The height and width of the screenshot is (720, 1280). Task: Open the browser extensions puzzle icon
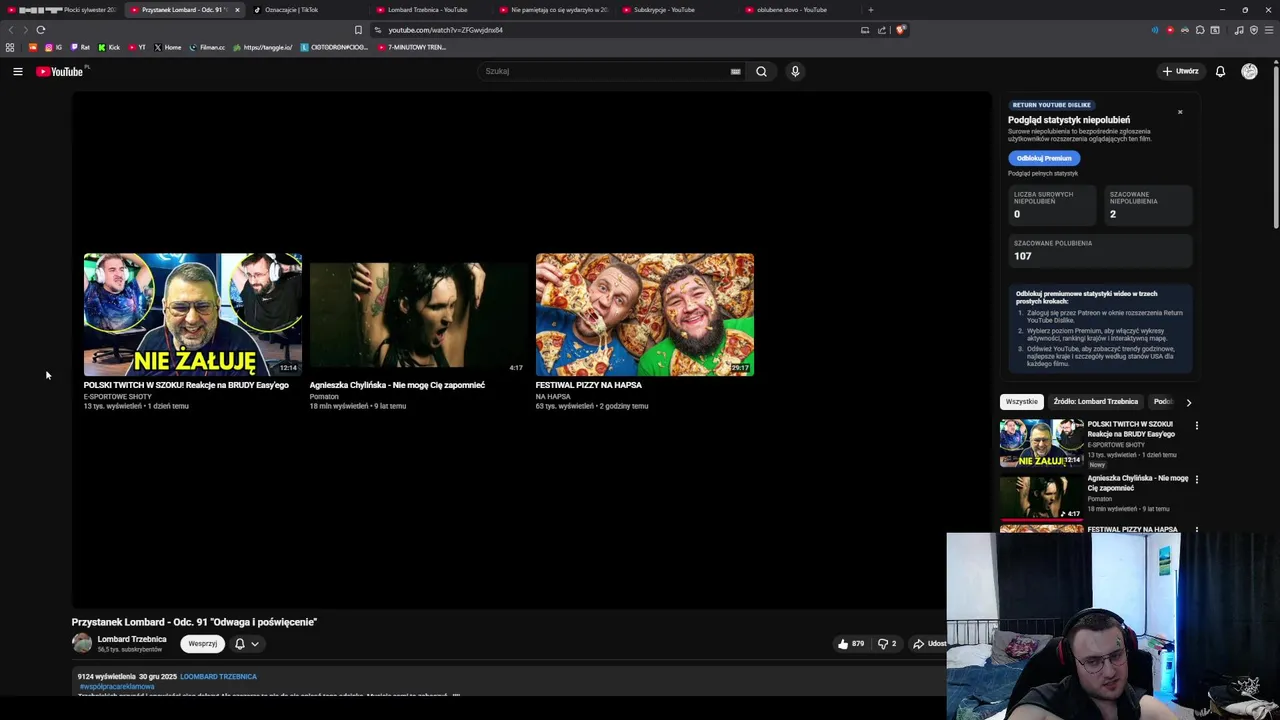(1200, 30)
